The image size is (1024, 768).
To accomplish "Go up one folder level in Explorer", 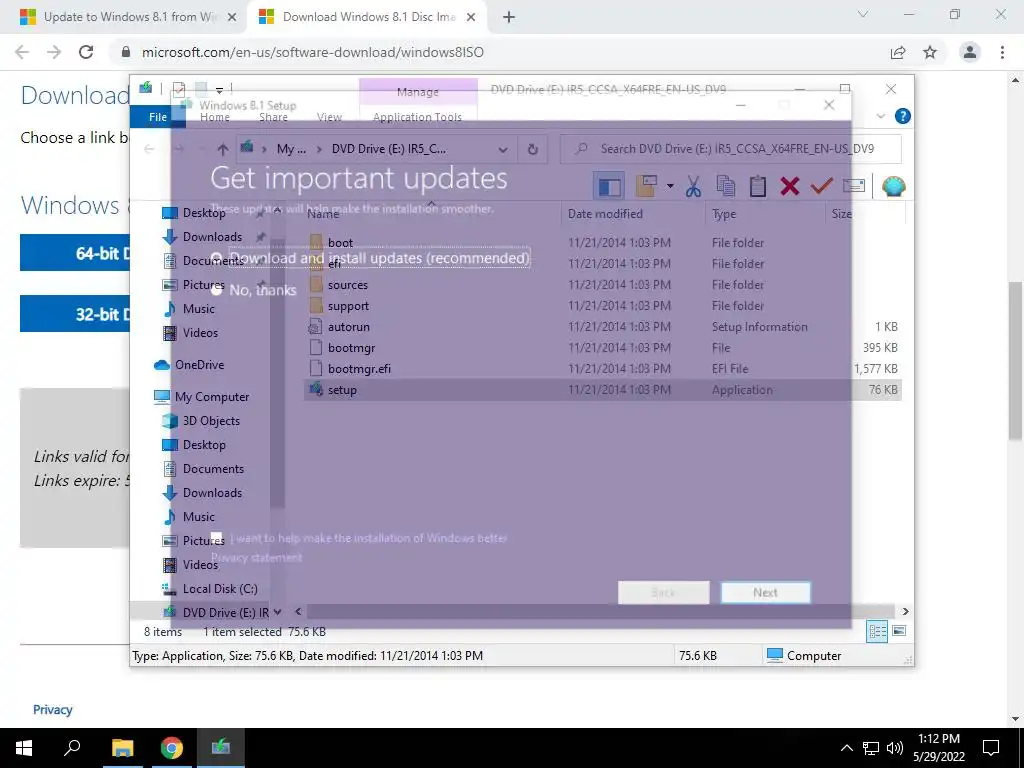I will click(x=223, y=149).
